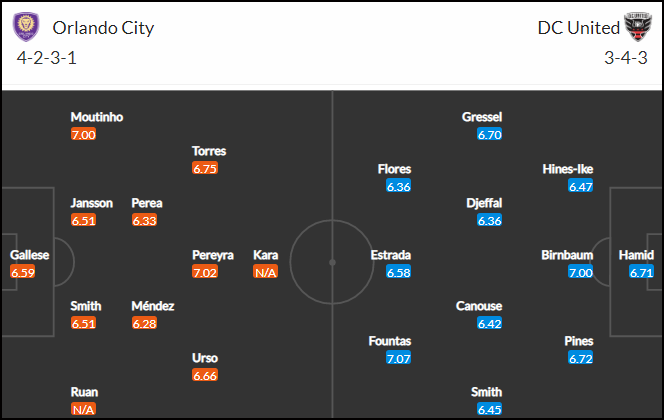This screenshot has width=664, height=420.
Task: Select player Hines-Ike
Action: pyautogui.click(x=567, y=169)
